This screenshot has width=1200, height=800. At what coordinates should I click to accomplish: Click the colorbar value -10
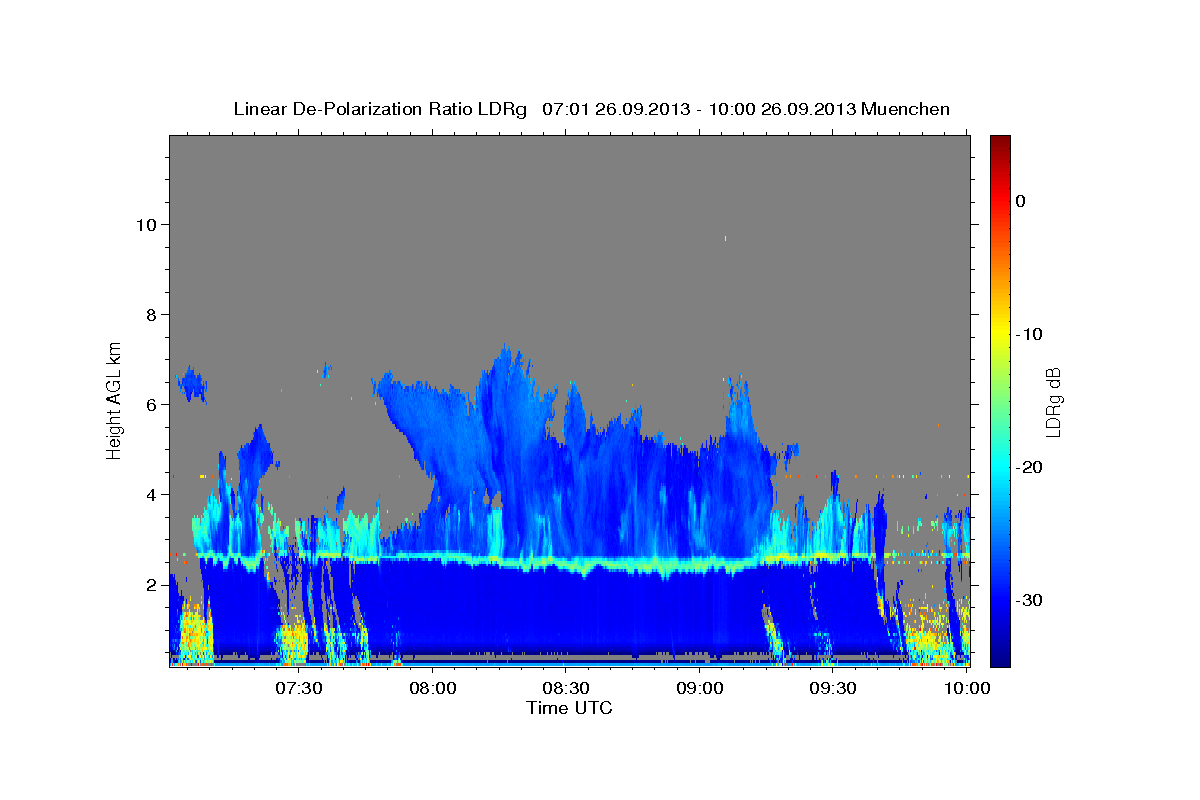1030,334
